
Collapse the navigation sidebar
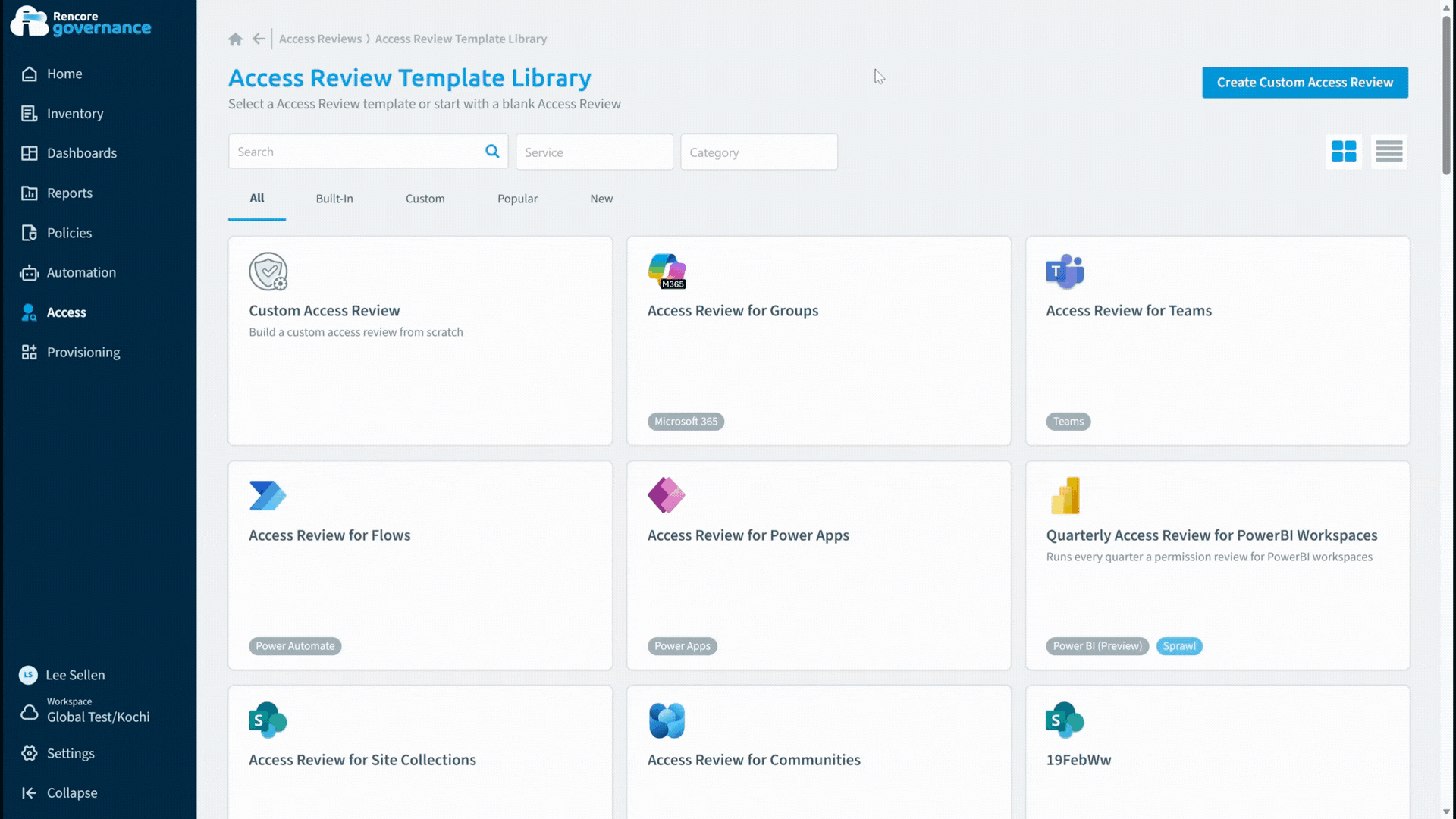pyautogui.click(x=71, y=792)
